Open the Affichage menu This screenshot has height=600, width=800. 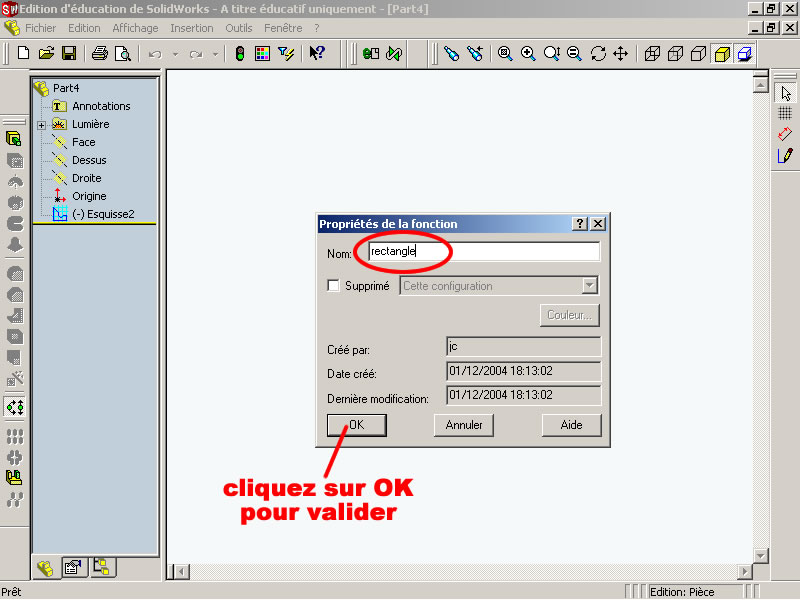point(135,28)
